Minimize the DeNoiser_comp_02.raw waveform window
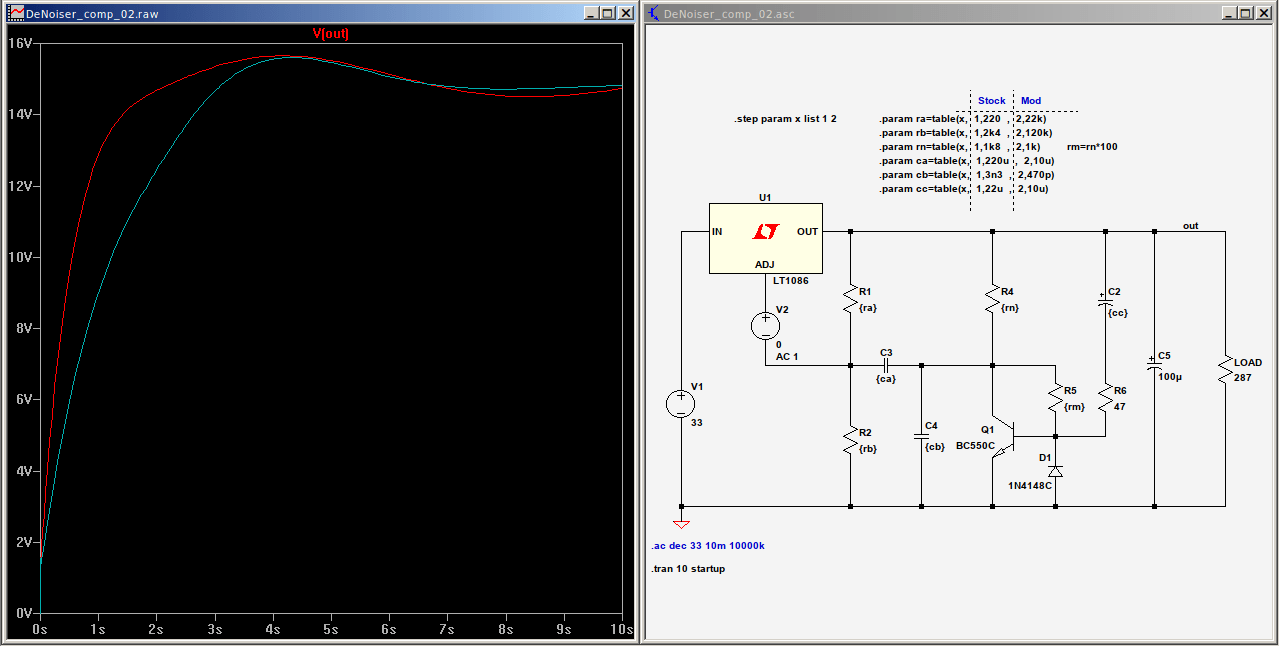Viewport: 1280px width, 646px height. [x=590, y=13]
